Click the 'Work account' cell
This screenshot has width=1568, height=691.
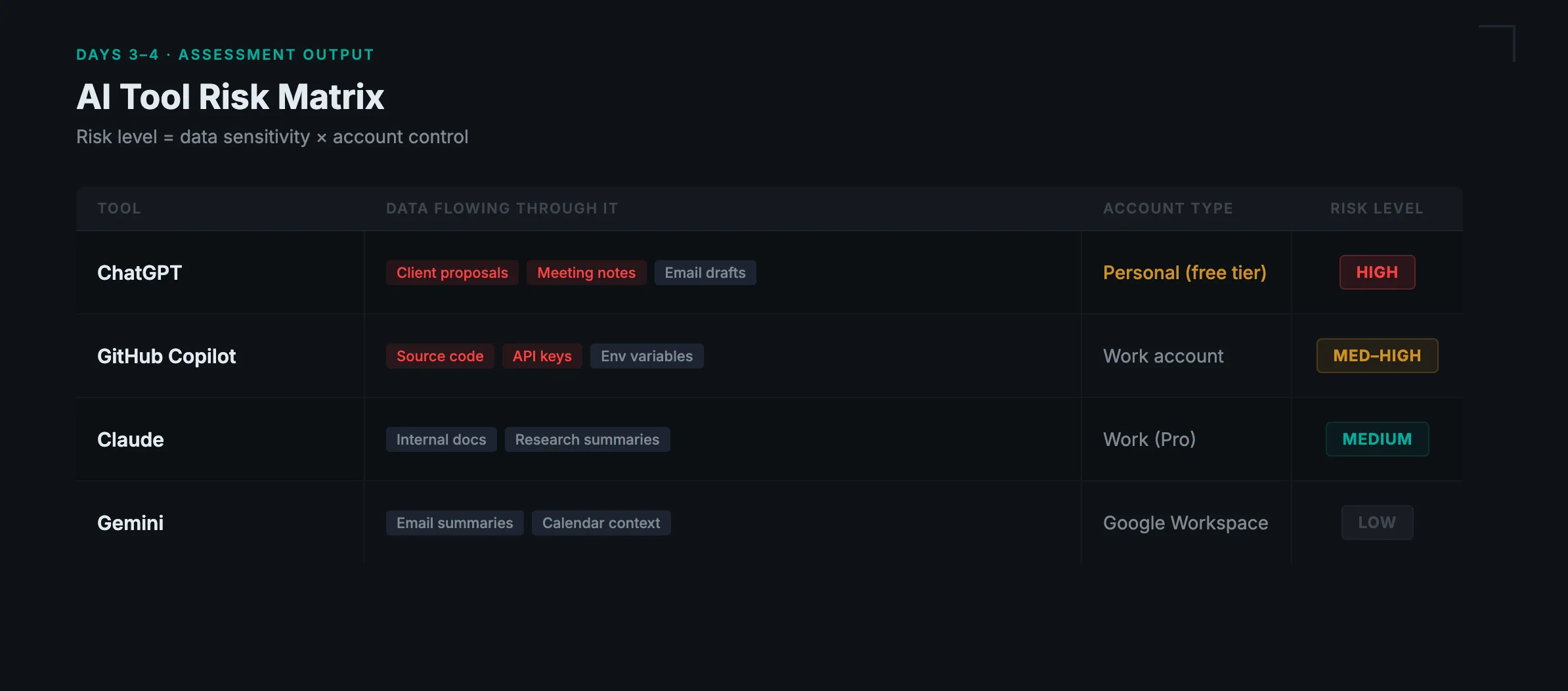click(x=1163, y=356)
